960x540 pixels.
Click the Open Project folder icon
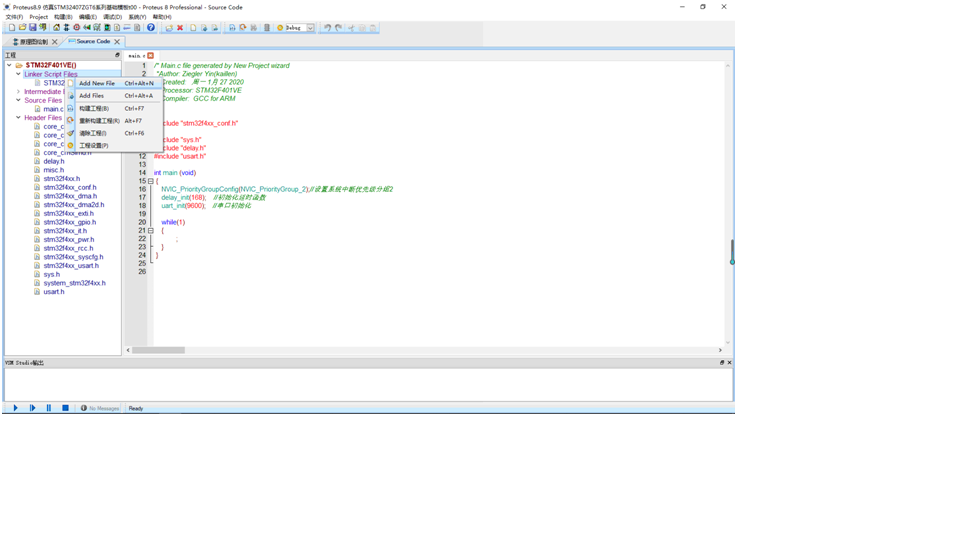22,28
